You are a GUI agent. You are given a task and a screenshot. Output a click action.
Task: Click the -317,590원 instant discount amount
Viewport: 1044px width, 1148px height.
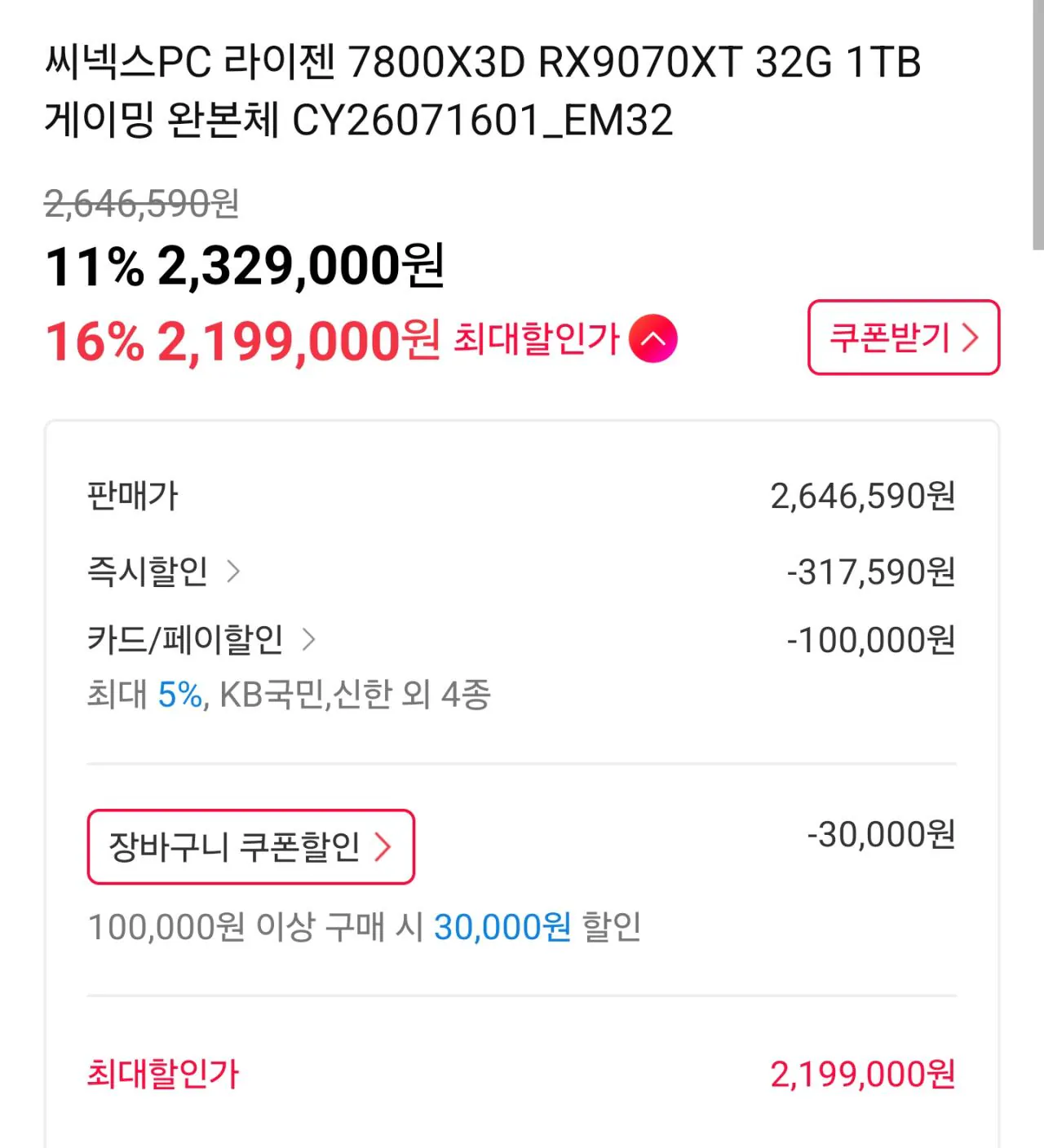click(871, 572)
